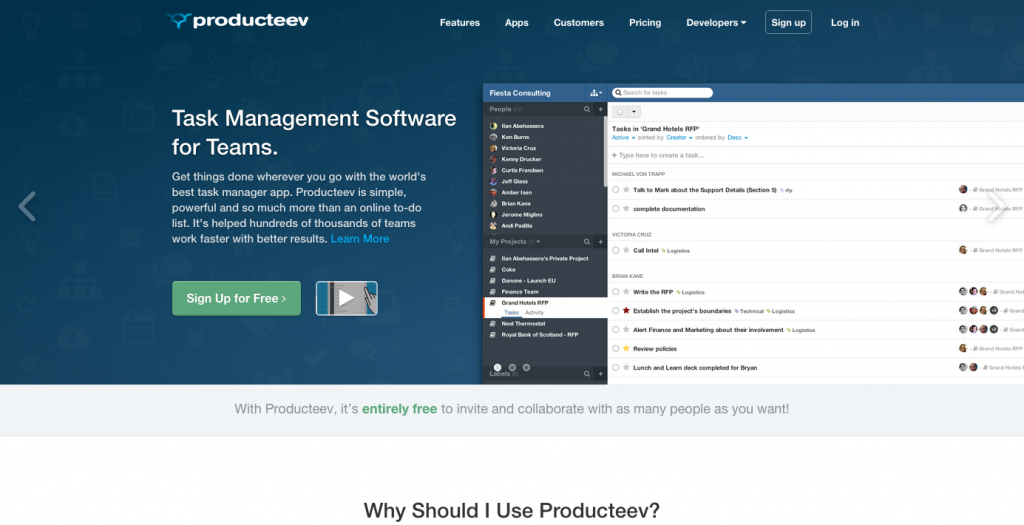
Task: Open the Desc order dropdown
Action: [737, 138]
